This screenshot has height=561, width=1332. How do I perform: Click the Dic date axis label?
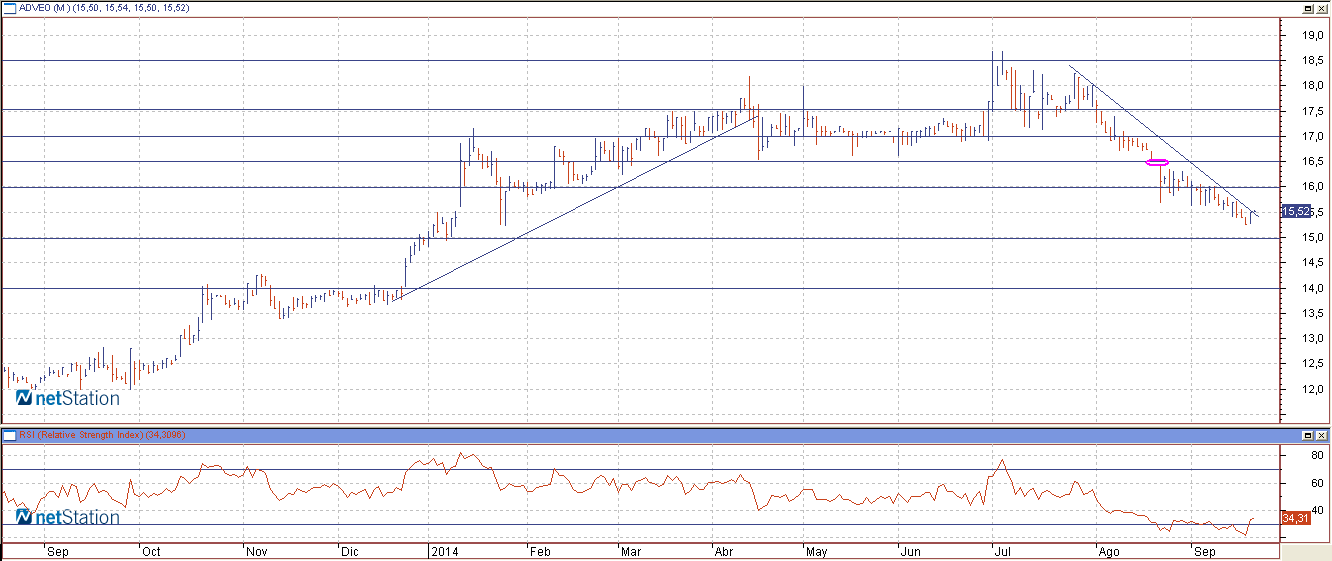pos(350,551)
